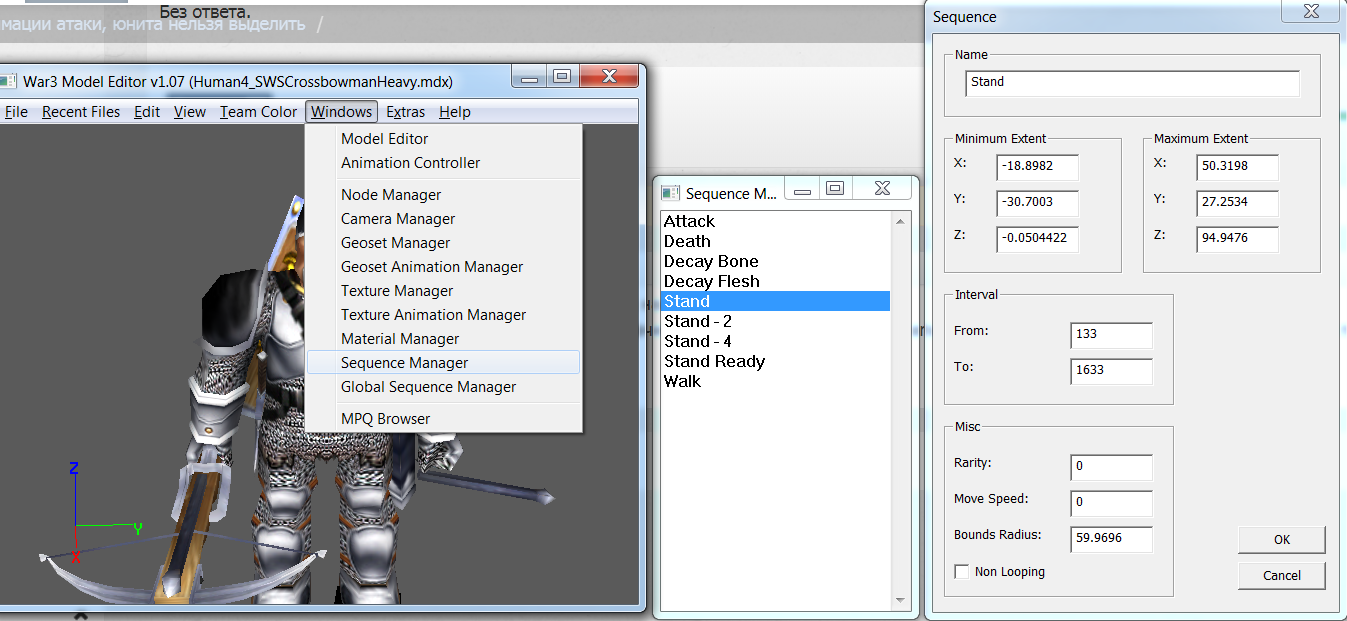Screen dimensions: 1347x621
Task: Open the Help menu
Action: [x=455, y=112]
